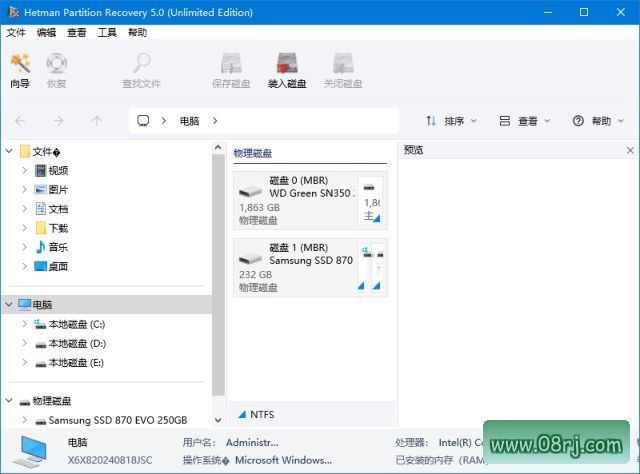This screenshot has height=474, width=640.
Task: Open the 查找文件 find file tool
Action: (x=142, y=70)
